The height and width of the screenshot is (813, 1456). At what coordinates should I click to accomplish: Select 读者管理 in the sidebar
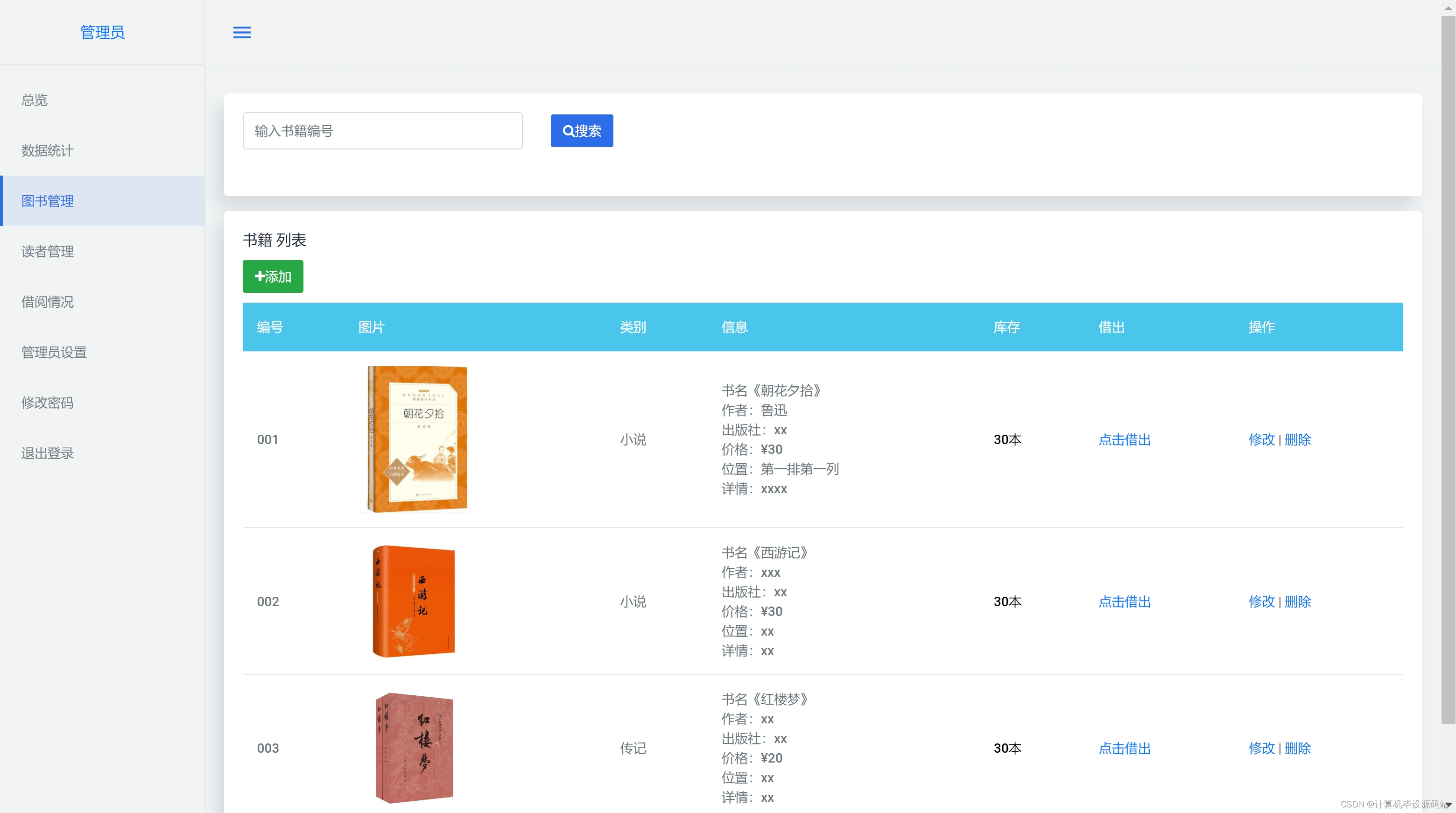48,251
